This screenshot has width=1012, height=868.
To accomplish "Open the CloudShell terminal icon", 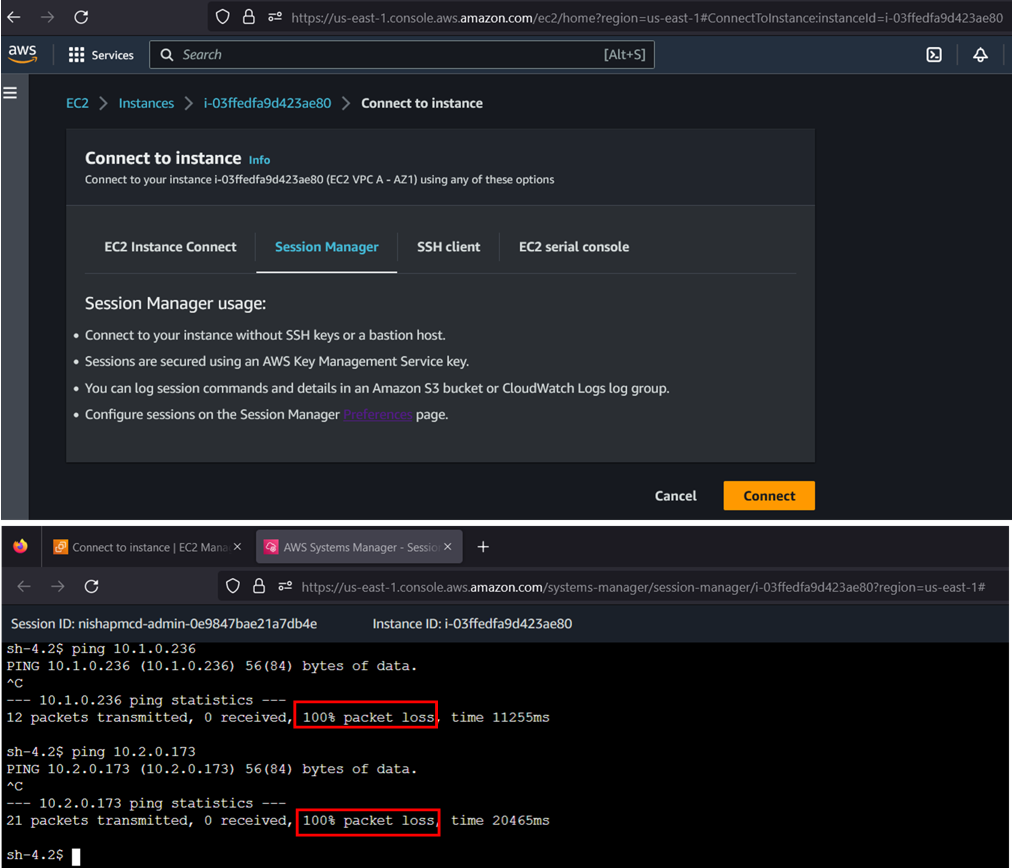I will (933, 55).
